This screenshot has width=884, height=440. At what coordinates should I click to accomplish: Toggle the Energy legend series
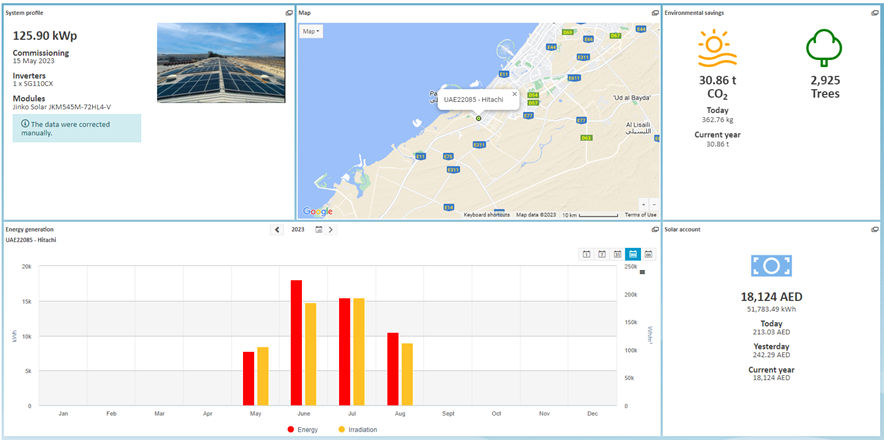[x=303, y=430]
